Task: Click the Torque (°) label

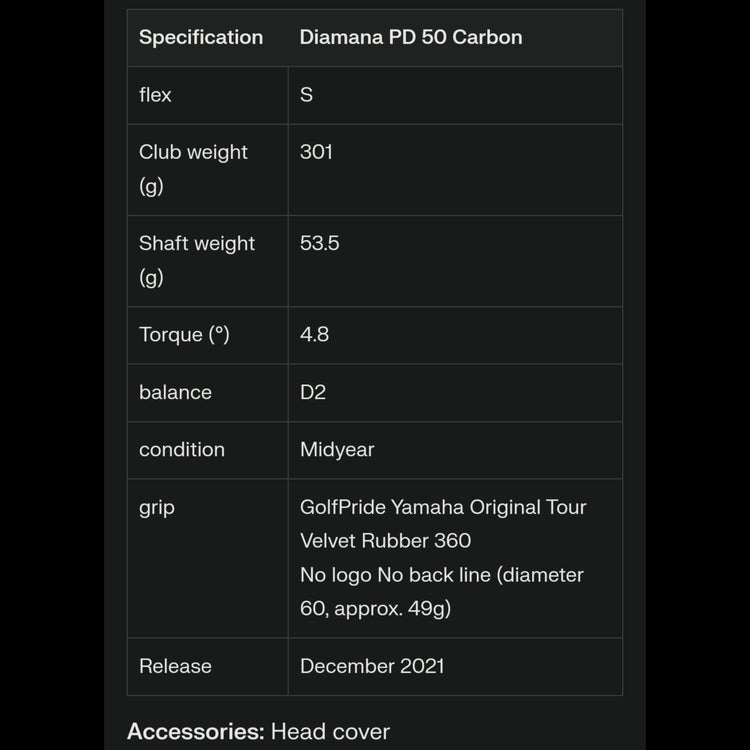Action: pos(185,335)
